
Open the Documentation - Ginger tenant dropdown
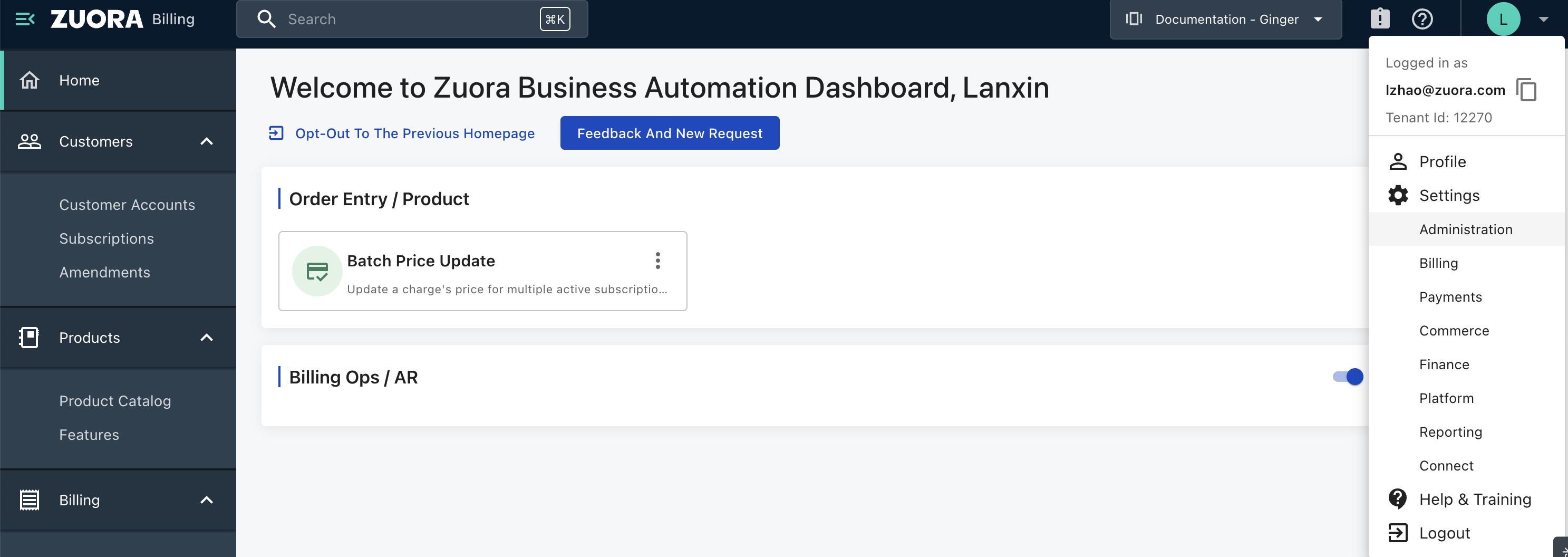click(1225, 20)
